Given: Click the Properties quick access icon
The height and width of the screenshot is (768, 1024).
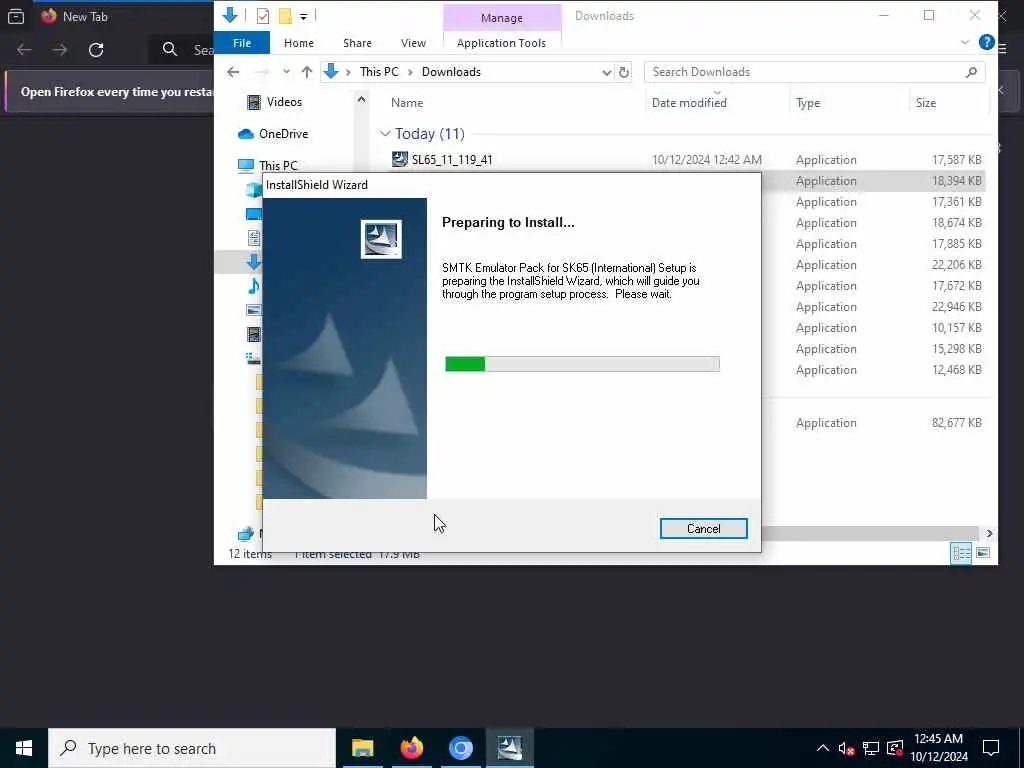Looking at the screenshot, I should pyautogui.click(x=263, y=16).
